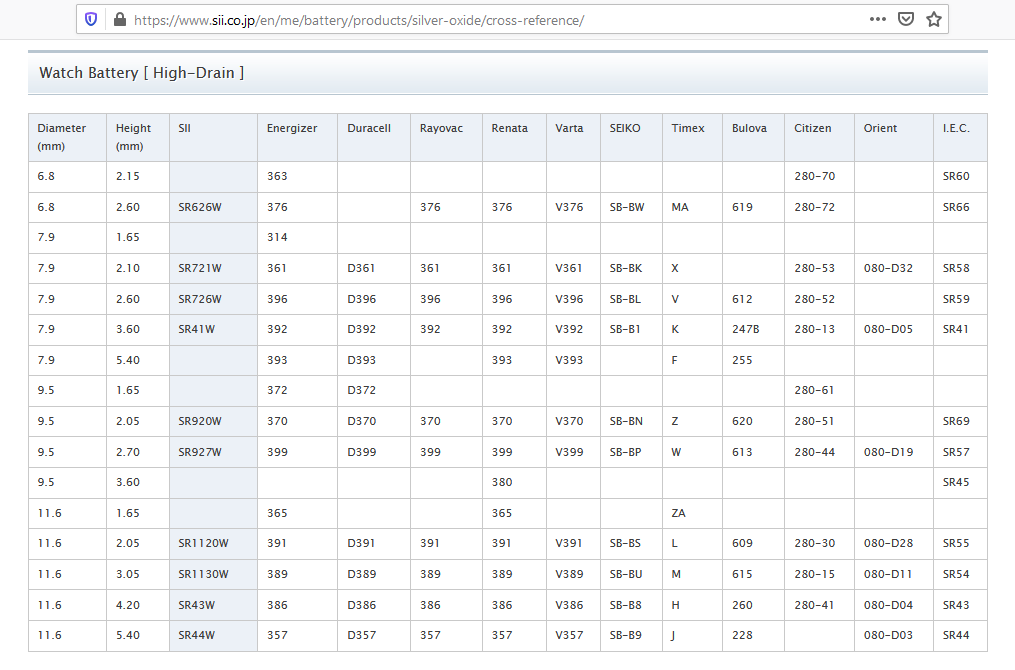Click the 247B cell in Bulova column
1015x670 pixels.
745,329
